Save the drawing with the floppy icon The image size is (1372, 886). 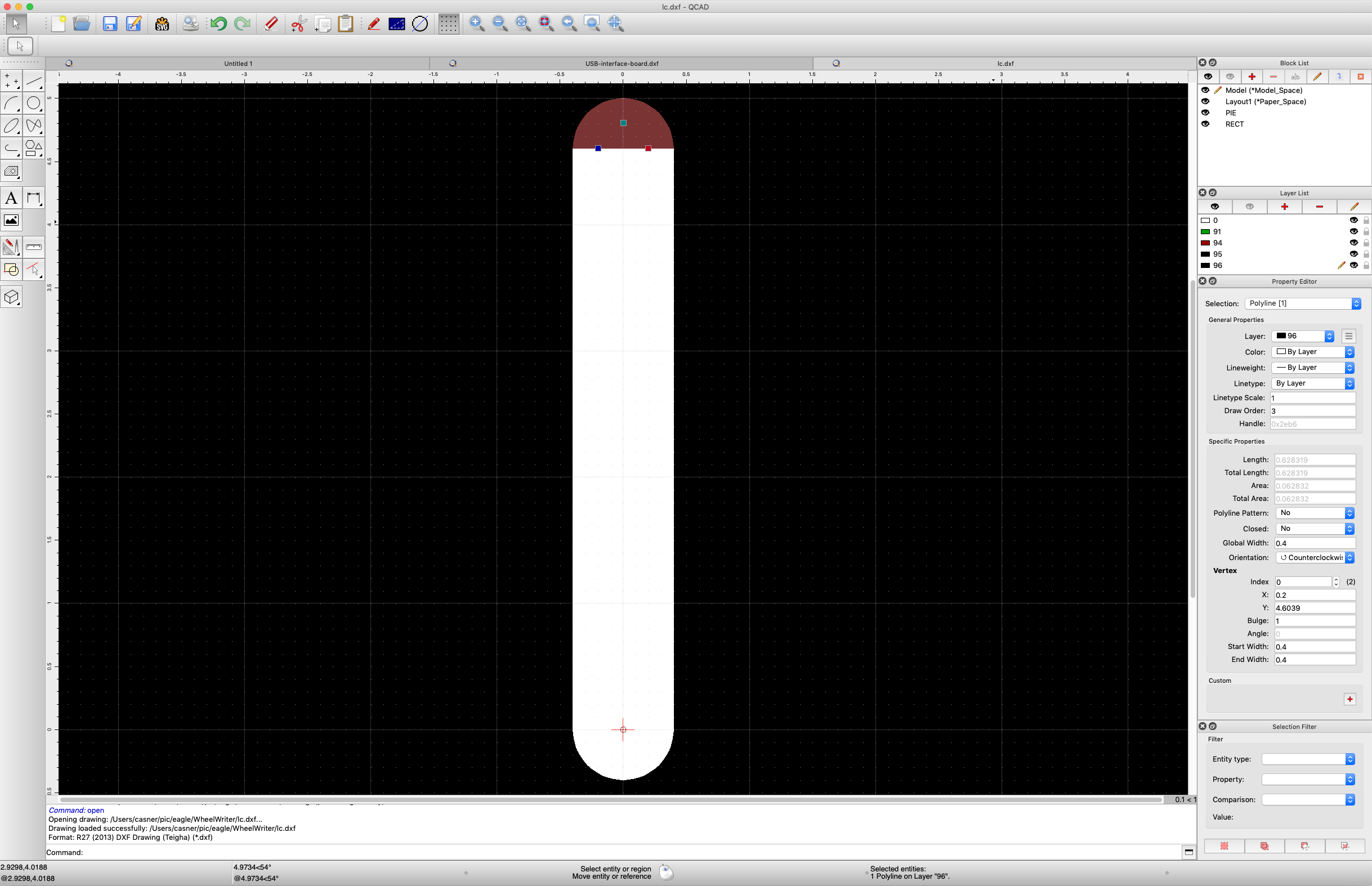click(x=110, y=24)
